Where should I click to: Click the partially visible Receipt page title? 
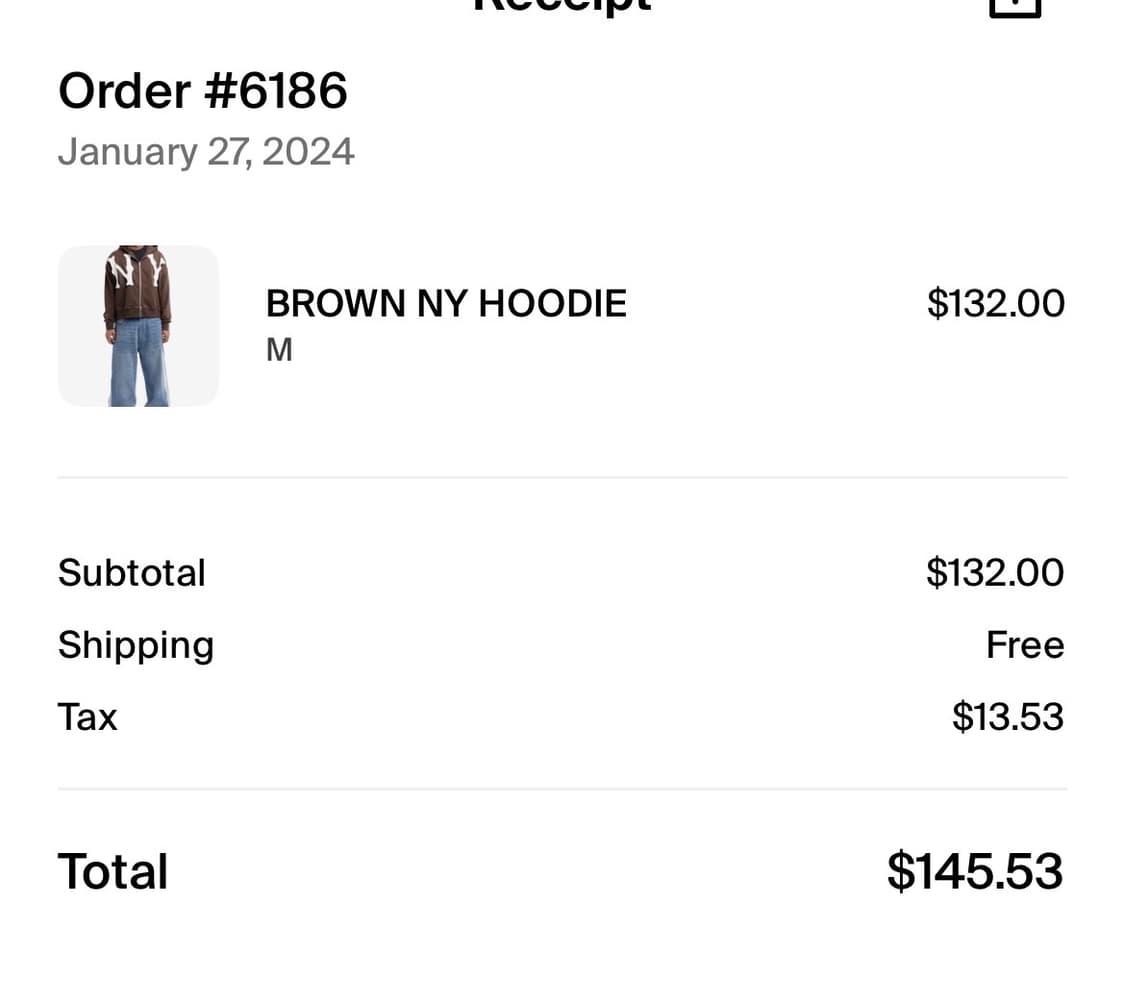pos(562,6)
